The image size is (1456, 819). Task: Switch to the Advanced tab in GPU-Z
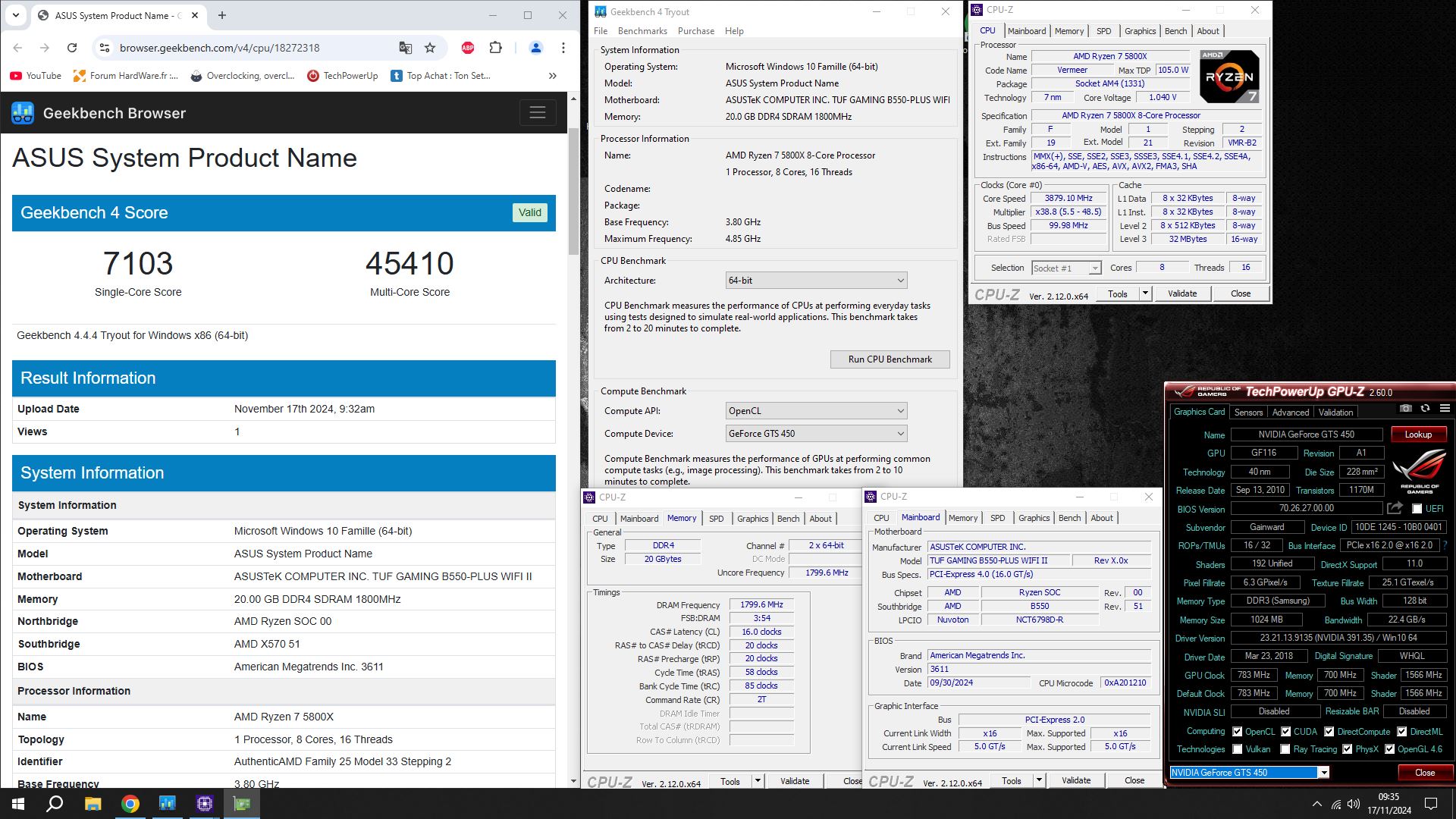tap(1291, 413)
